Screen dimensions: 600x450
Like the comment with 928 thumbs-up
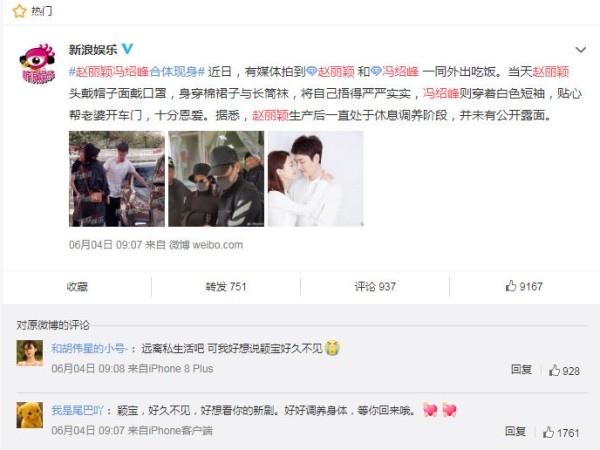click(564, 370)
